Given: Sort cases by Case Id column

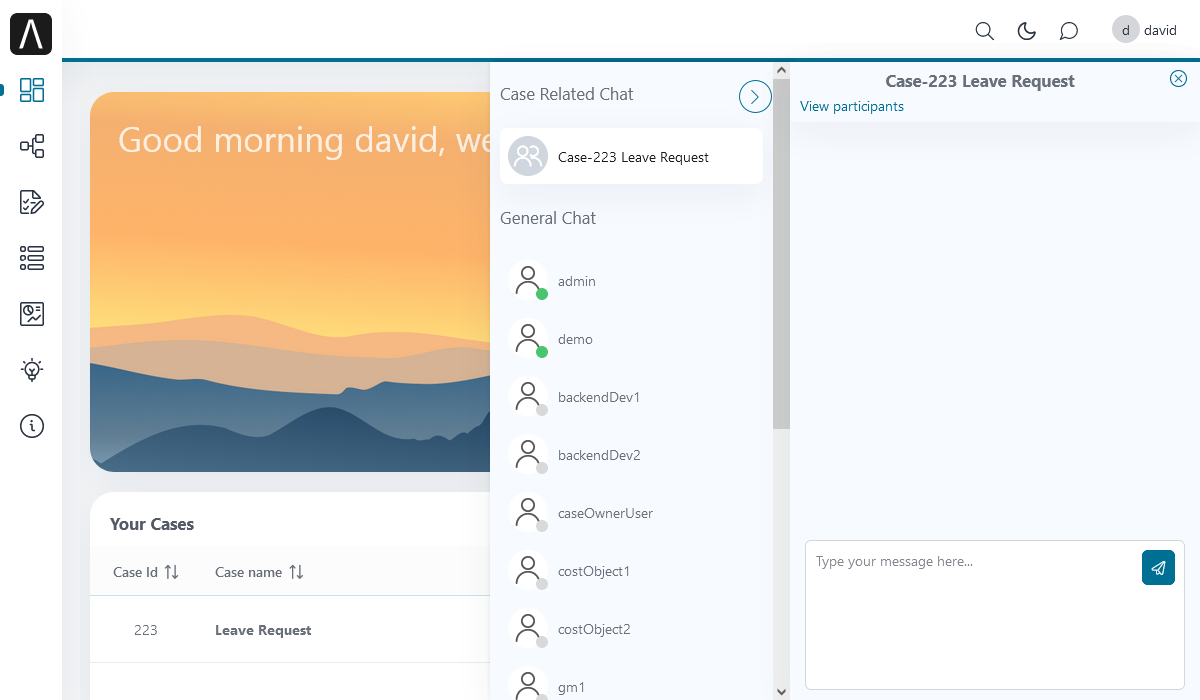Looking at the screenshot, I should [x=171, y=572].
